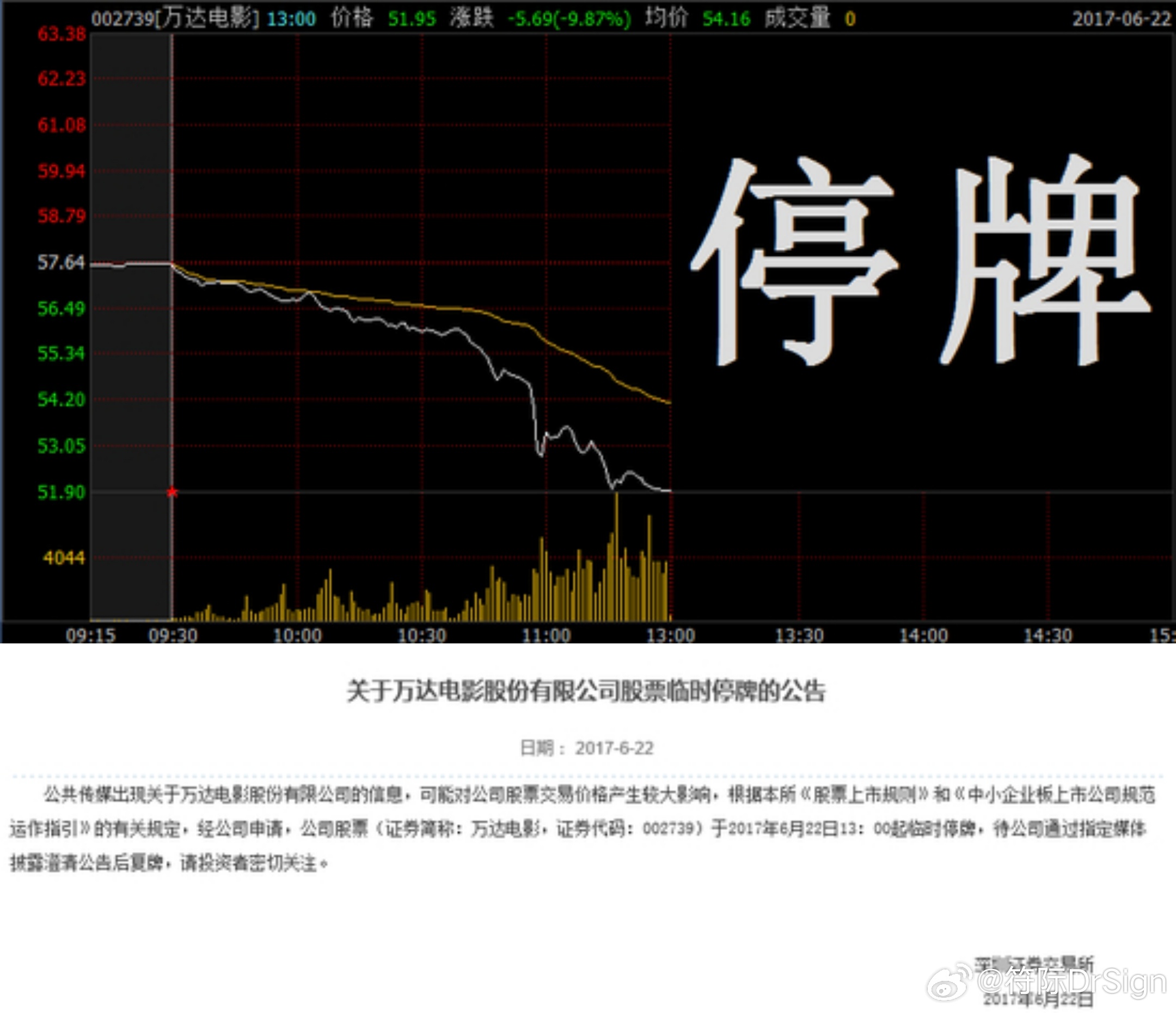Viewport: 1176px width, 1013px height.
Task: Select the average price value 54.16
Action: 726,19
